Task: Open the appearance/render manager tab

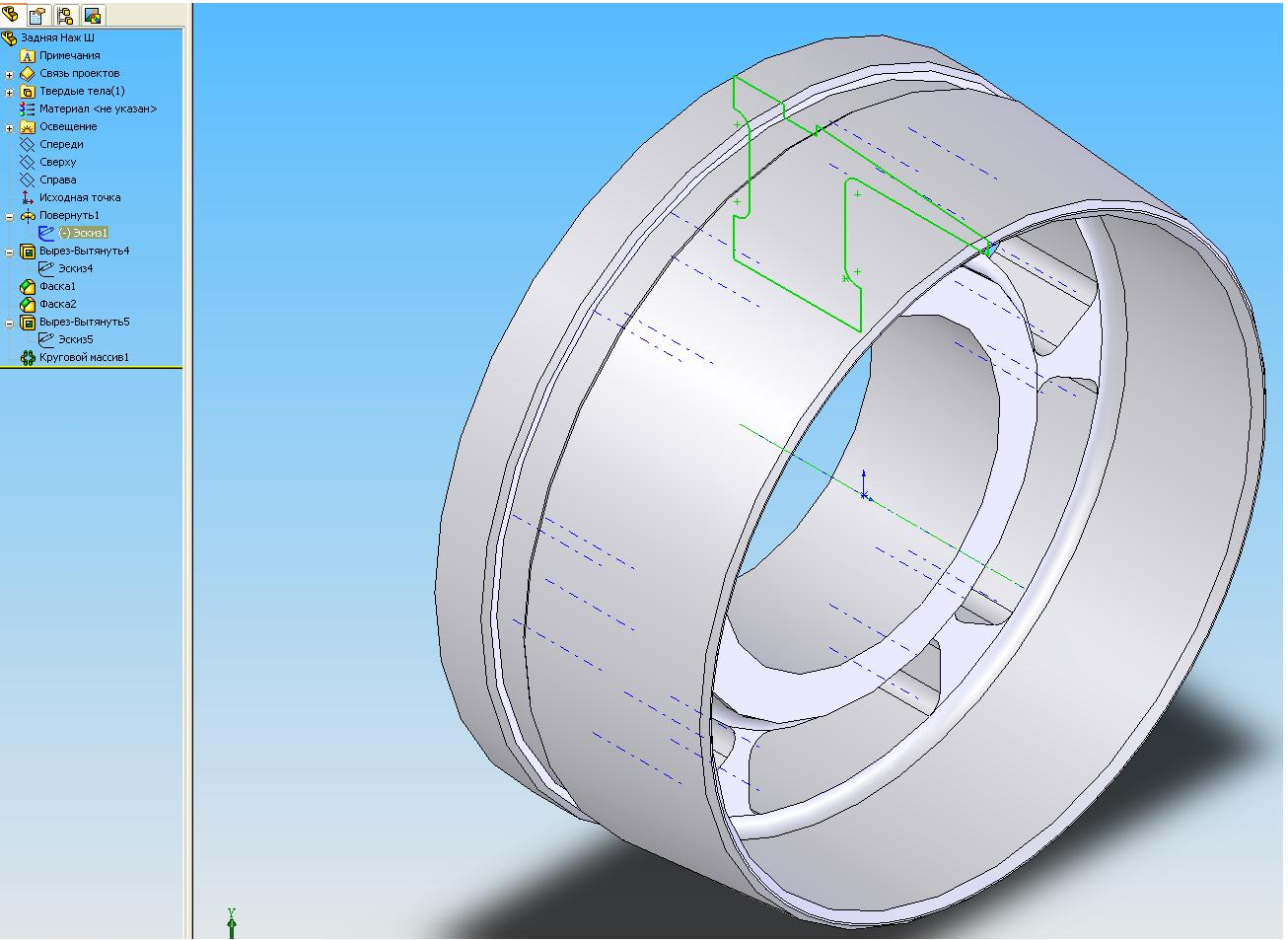Action: (93, 16)
